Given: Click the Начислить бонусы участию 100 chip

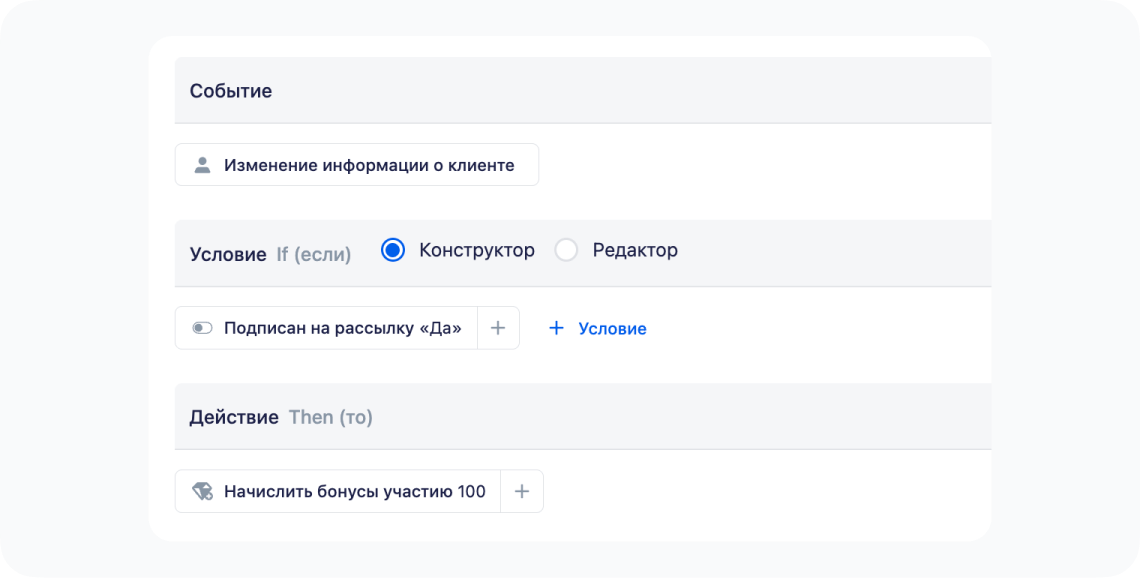Looking at the screenshot, I should pyautogui.click(x=357, y=491).
